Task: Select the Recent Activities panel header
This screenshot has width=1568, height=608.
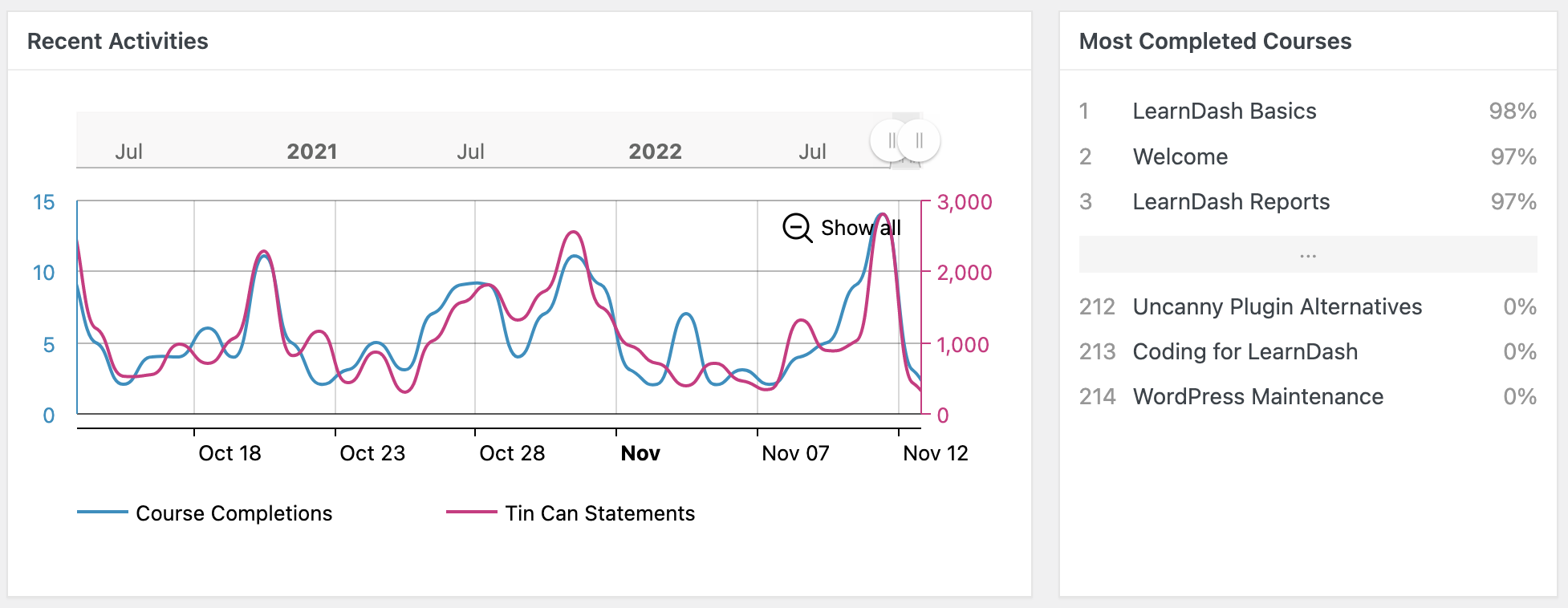Action: pyautogui.click(x=118, y=41)
